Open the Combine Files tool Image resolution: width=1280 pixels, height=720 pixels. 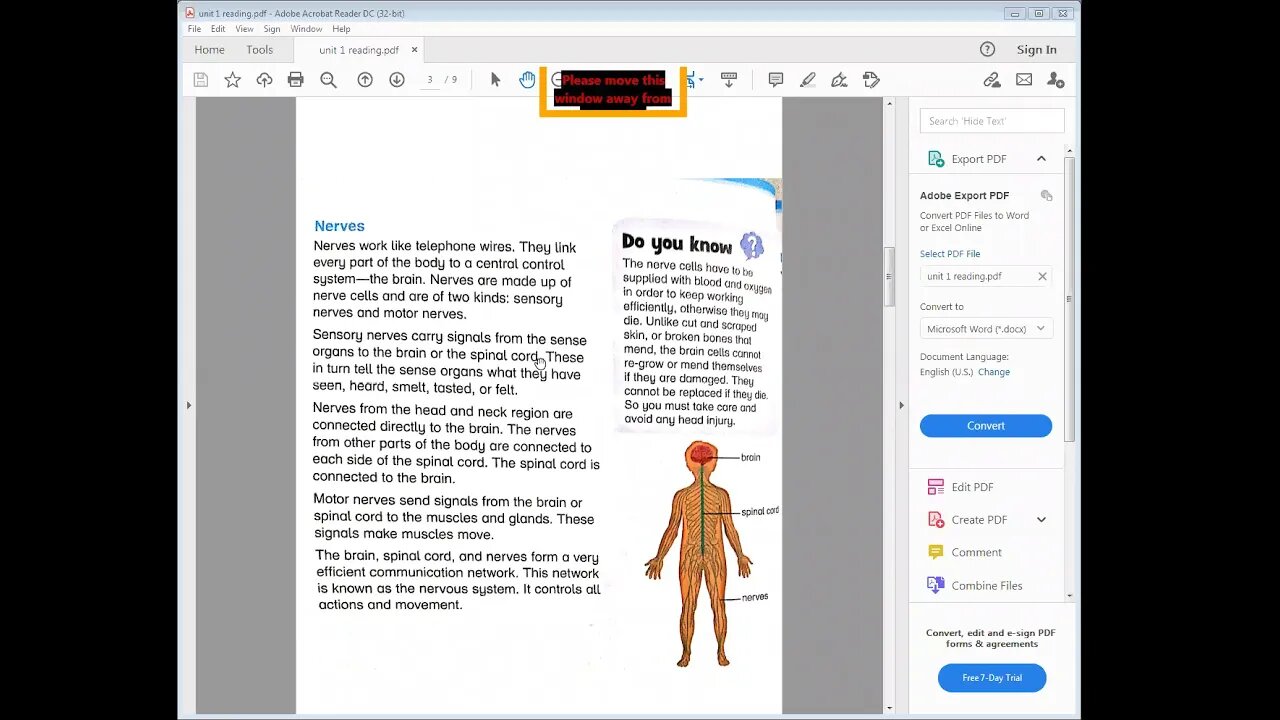pos(987,585)
